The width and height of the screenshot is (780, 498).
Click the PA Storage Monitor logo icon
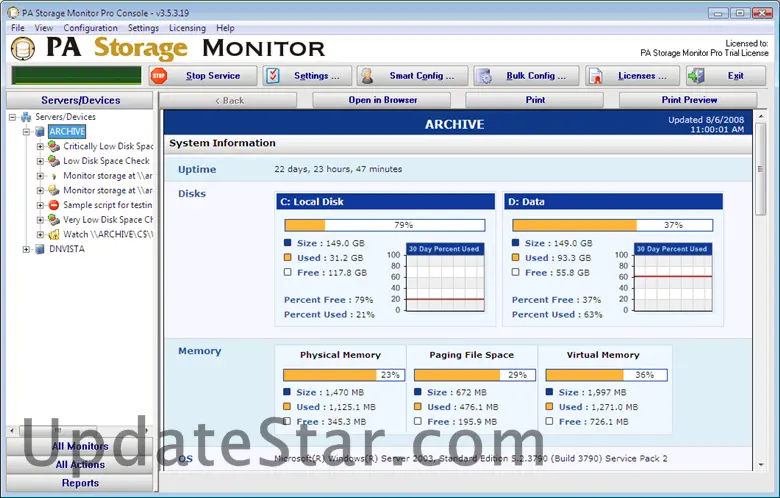(x=23, y=48)
